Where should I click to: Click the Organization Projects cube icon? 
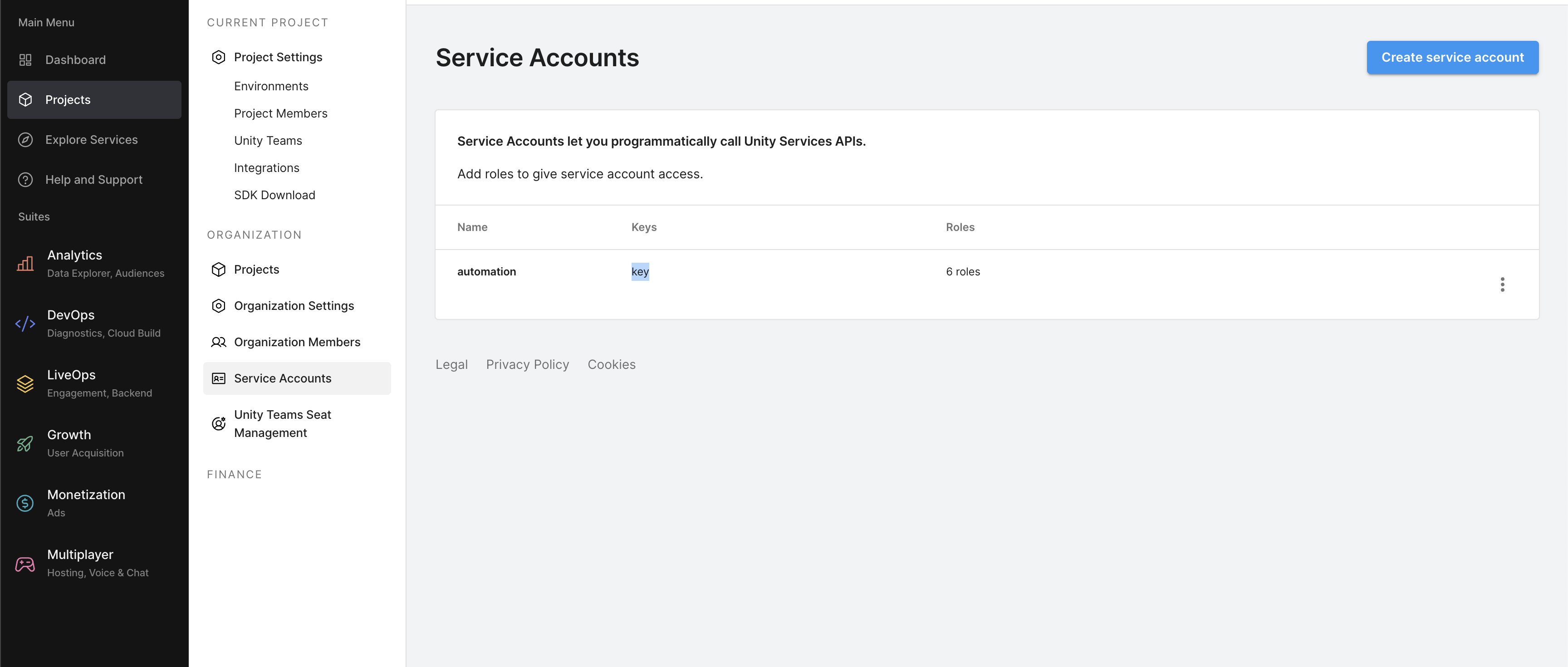219,270
